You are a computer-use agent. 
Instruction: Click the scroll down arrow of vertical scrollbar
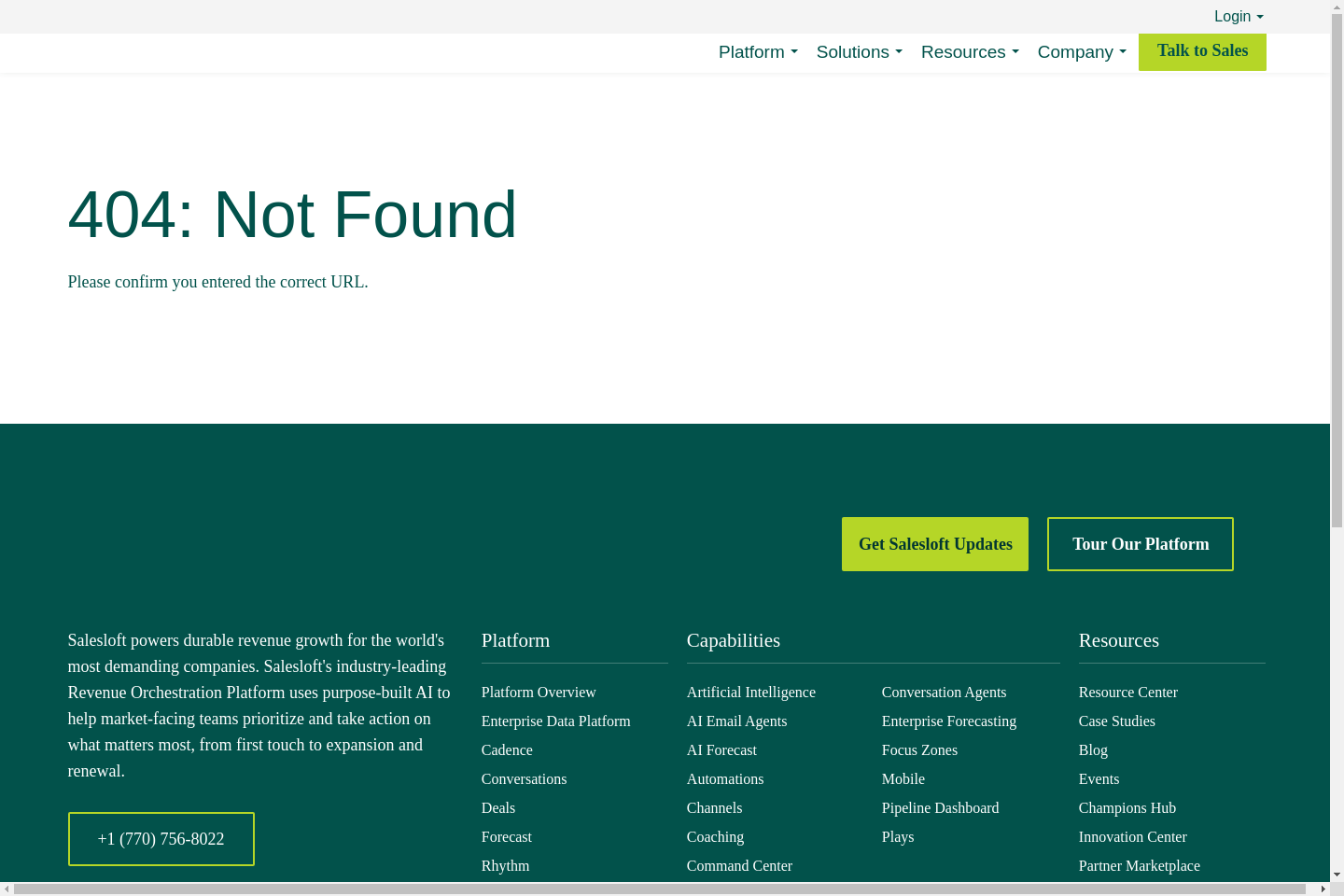1337,875
